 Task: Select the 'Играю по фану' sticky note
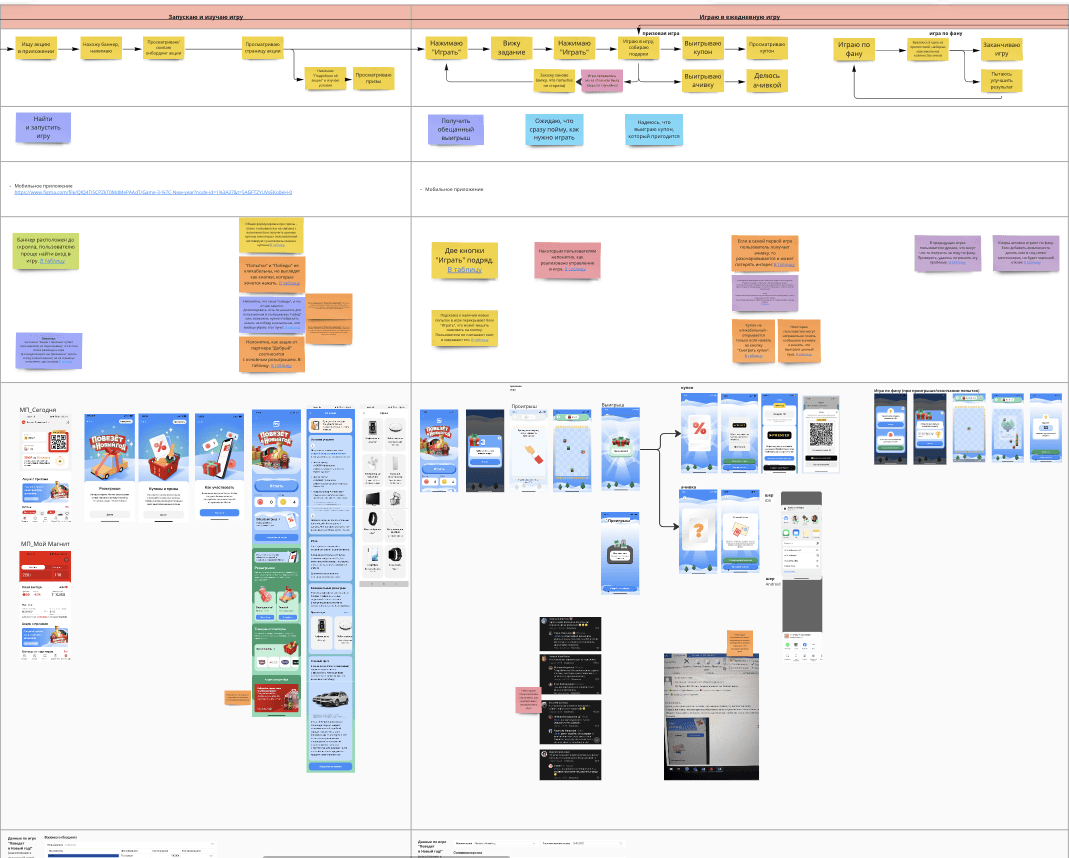point(854,50)
